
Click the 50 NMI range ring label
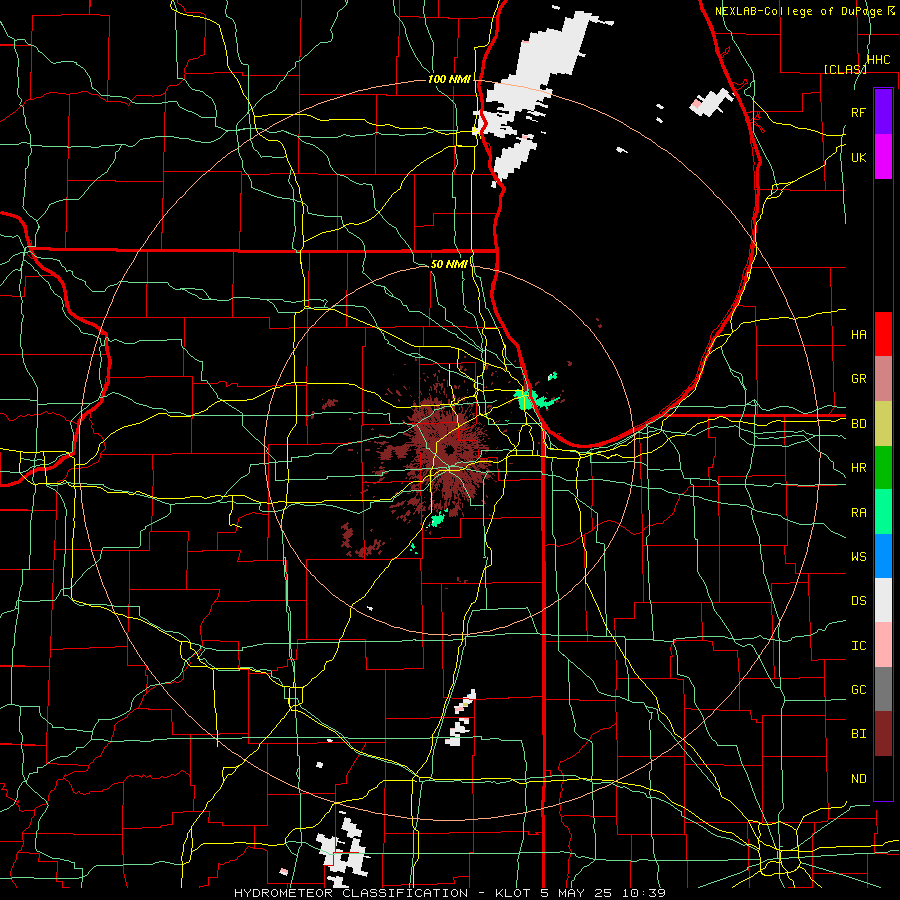(449, 264)
